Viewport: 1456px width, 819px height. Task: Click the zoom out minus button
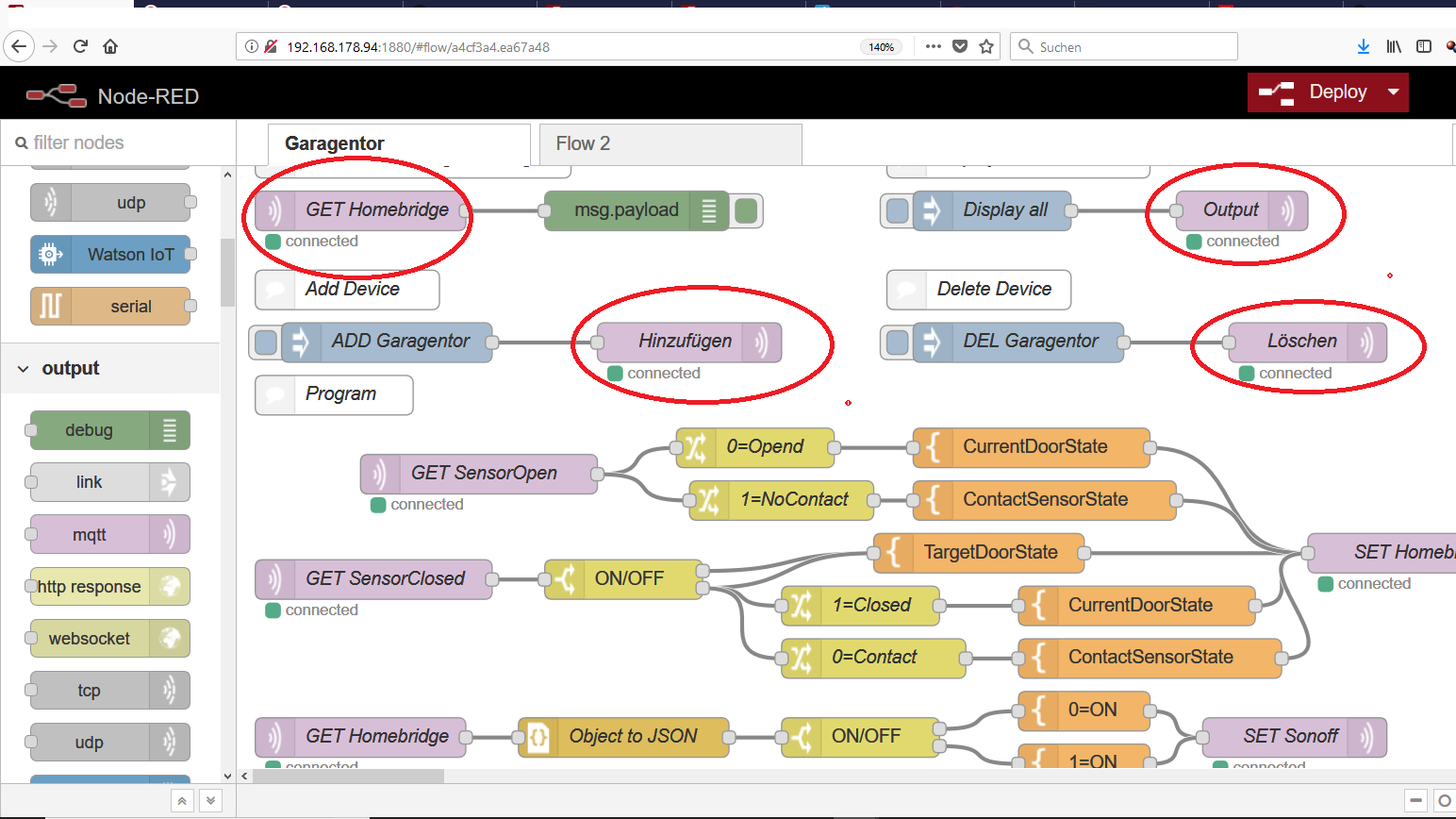coord(1415,801)
